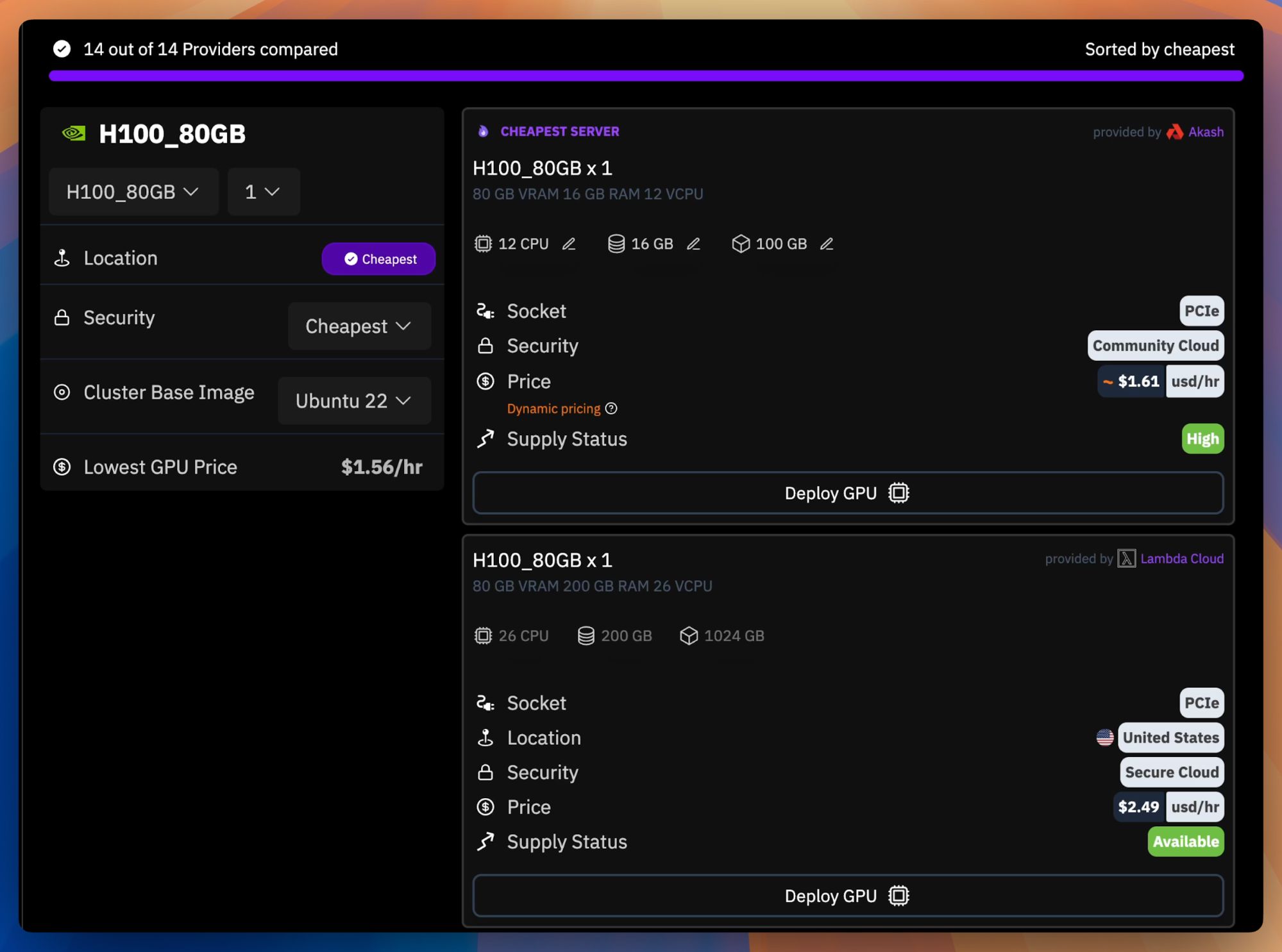Open the Ubuntu 22 base image dropdown
The height and width of the screenshot is (952, 1282).
point(354,401)
